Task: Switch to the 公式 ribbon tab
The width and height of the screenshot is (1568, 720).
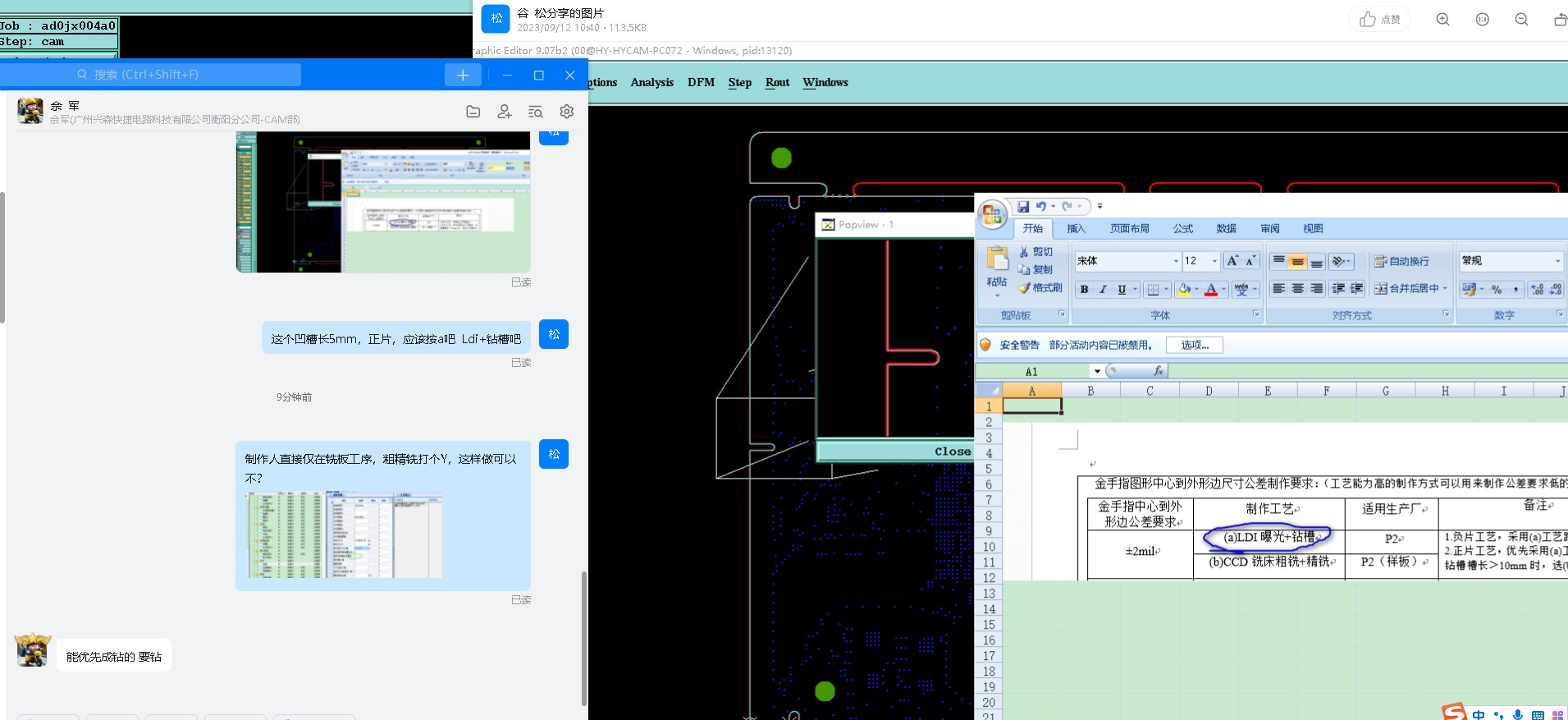Action: (x=1182, y=228)
